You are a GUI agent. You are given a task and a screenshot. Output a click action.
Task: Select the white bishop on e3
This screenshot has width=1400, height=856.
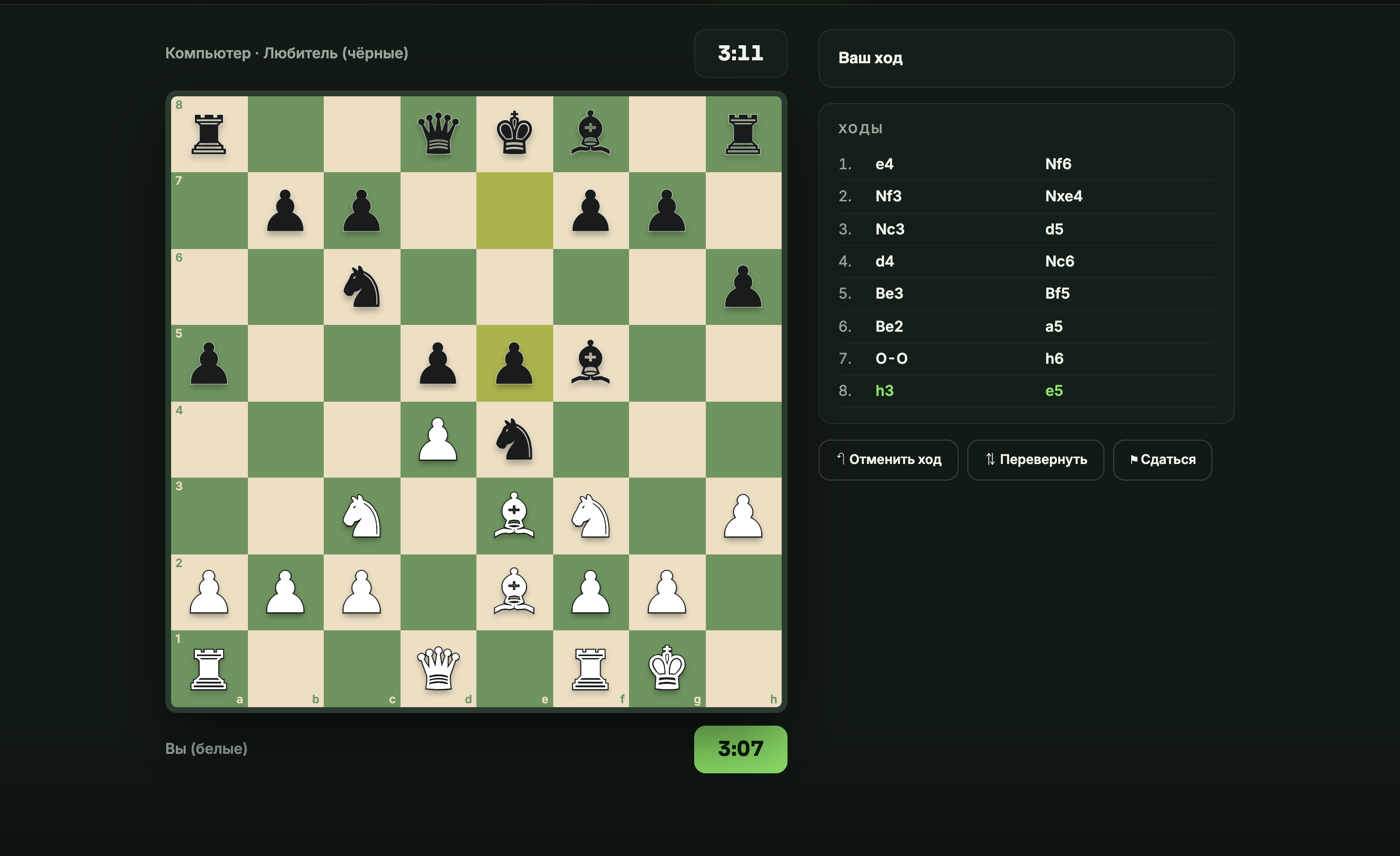point(514,516)
